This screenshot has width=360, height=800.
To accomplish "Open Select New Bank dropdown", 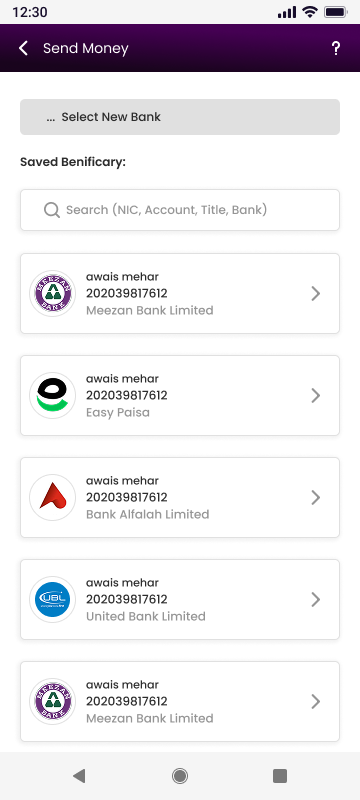I will tap(180, 117).
